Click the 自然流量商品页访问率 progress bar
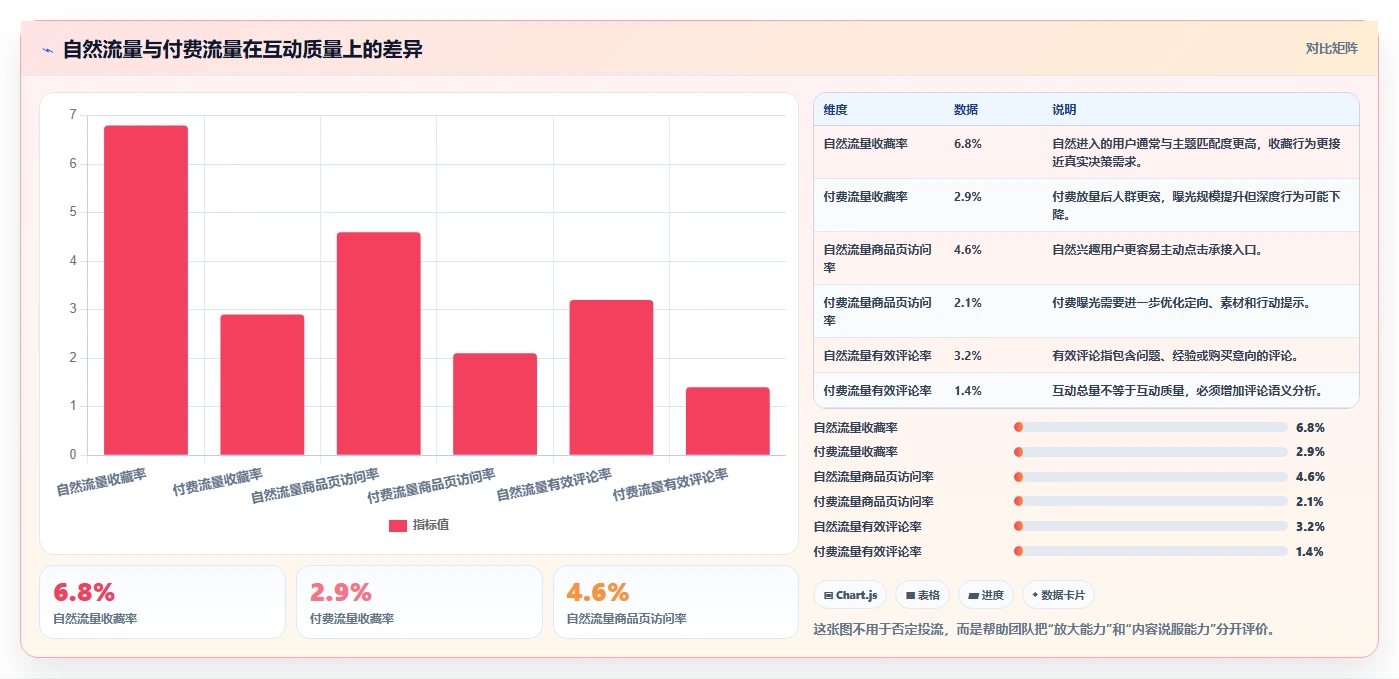The width and height of the screenshot is (1399, 679). pos(1151,477)
